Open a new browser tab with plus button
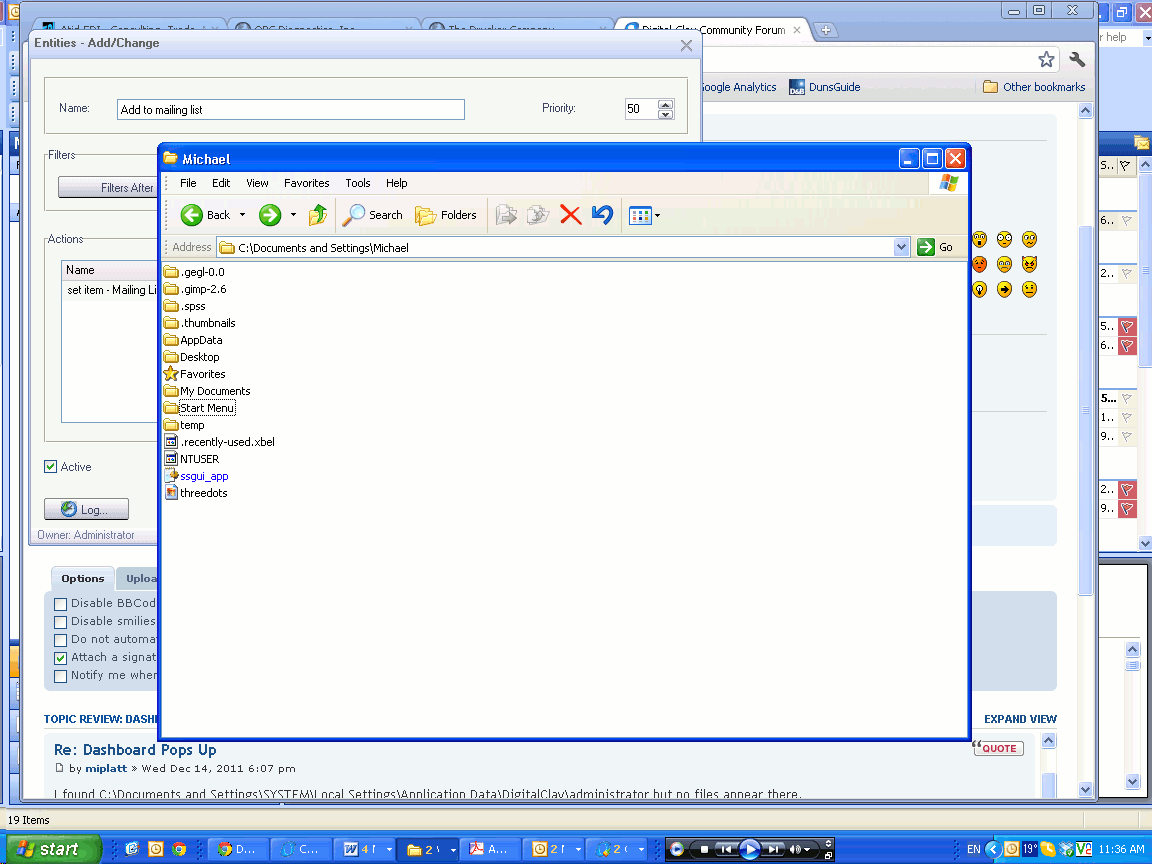This screenshot has height=864, width=1152. (x=826, y=30)
